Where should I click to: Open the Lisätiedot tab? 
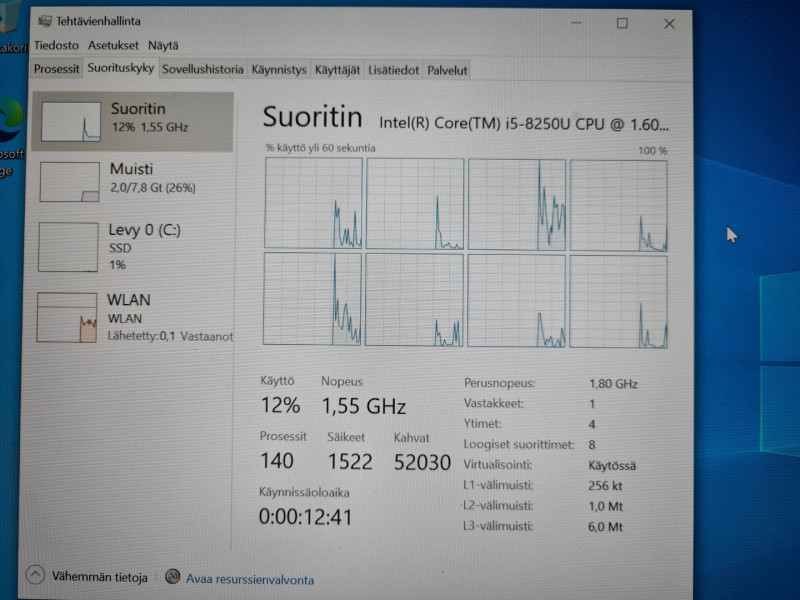[393, 70]
